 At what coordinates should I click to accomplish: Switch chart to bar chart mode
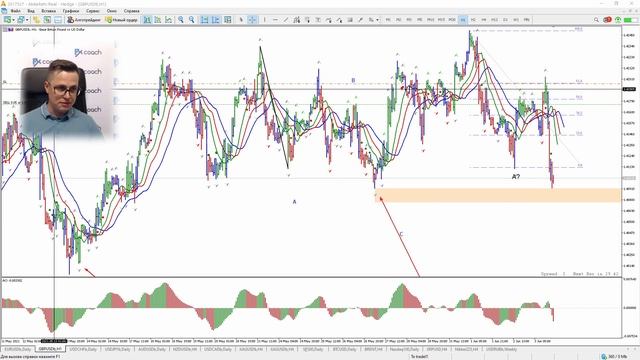click(147, 20)
